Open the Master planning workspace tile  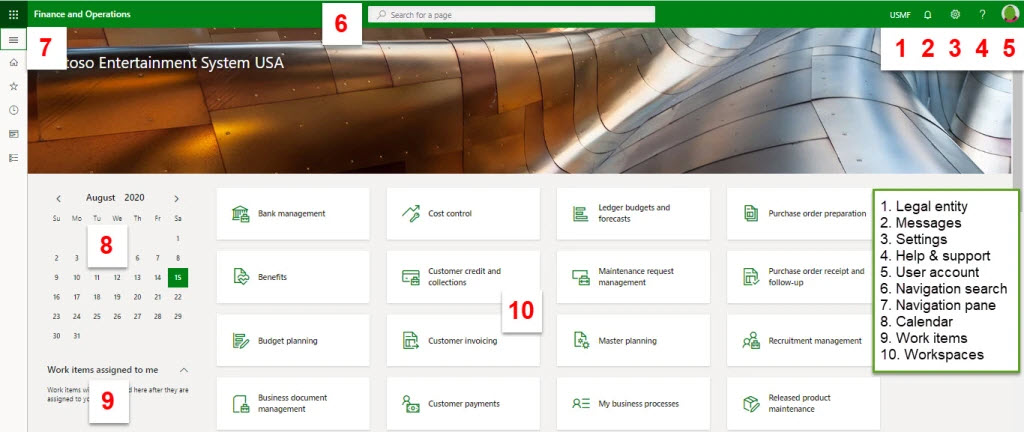(x=632, y=341)
